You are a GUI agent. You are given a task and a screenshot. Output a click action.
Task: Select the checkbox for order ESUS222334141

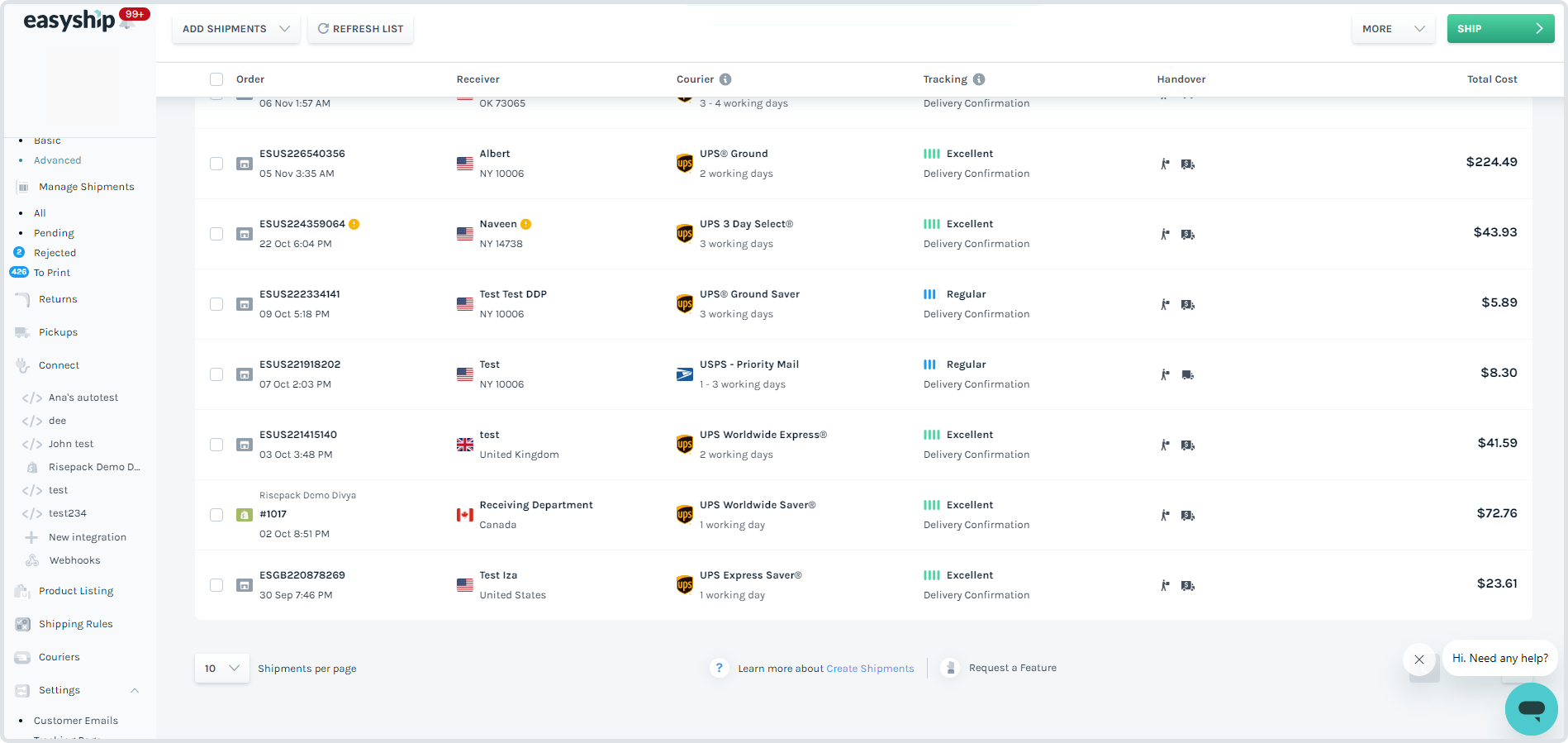coord(216,304)
